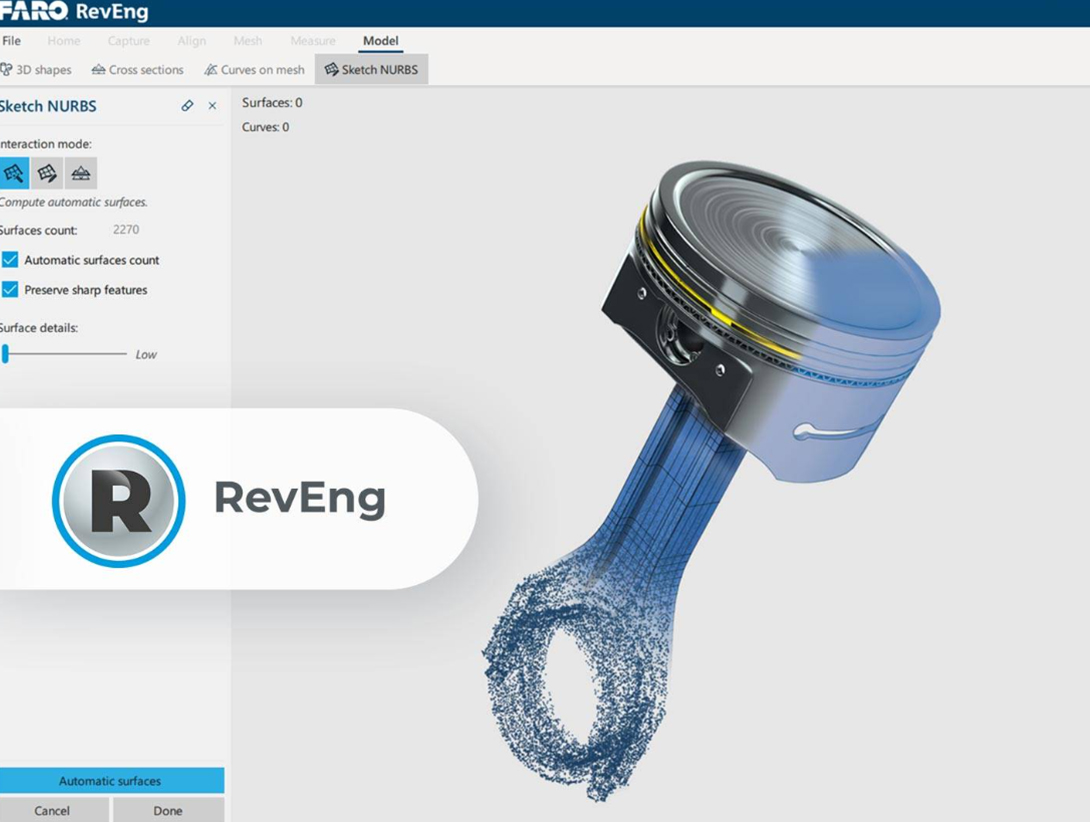
Task: Click the round RevEng logo badge
Action: coord(118,500)
